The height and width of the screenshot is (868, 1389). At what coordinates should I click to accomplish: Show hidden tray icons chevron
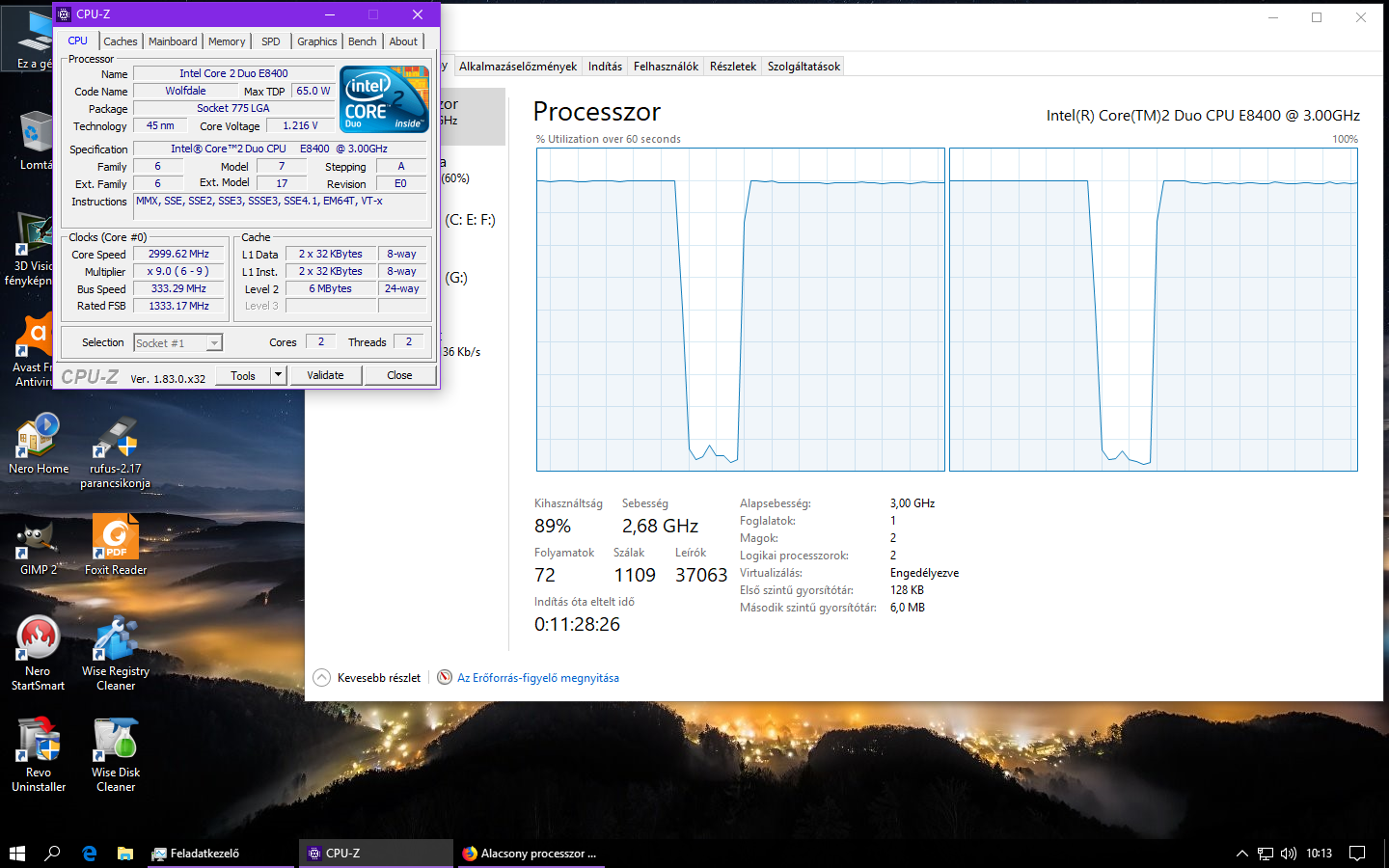(x=1242, y=854)
